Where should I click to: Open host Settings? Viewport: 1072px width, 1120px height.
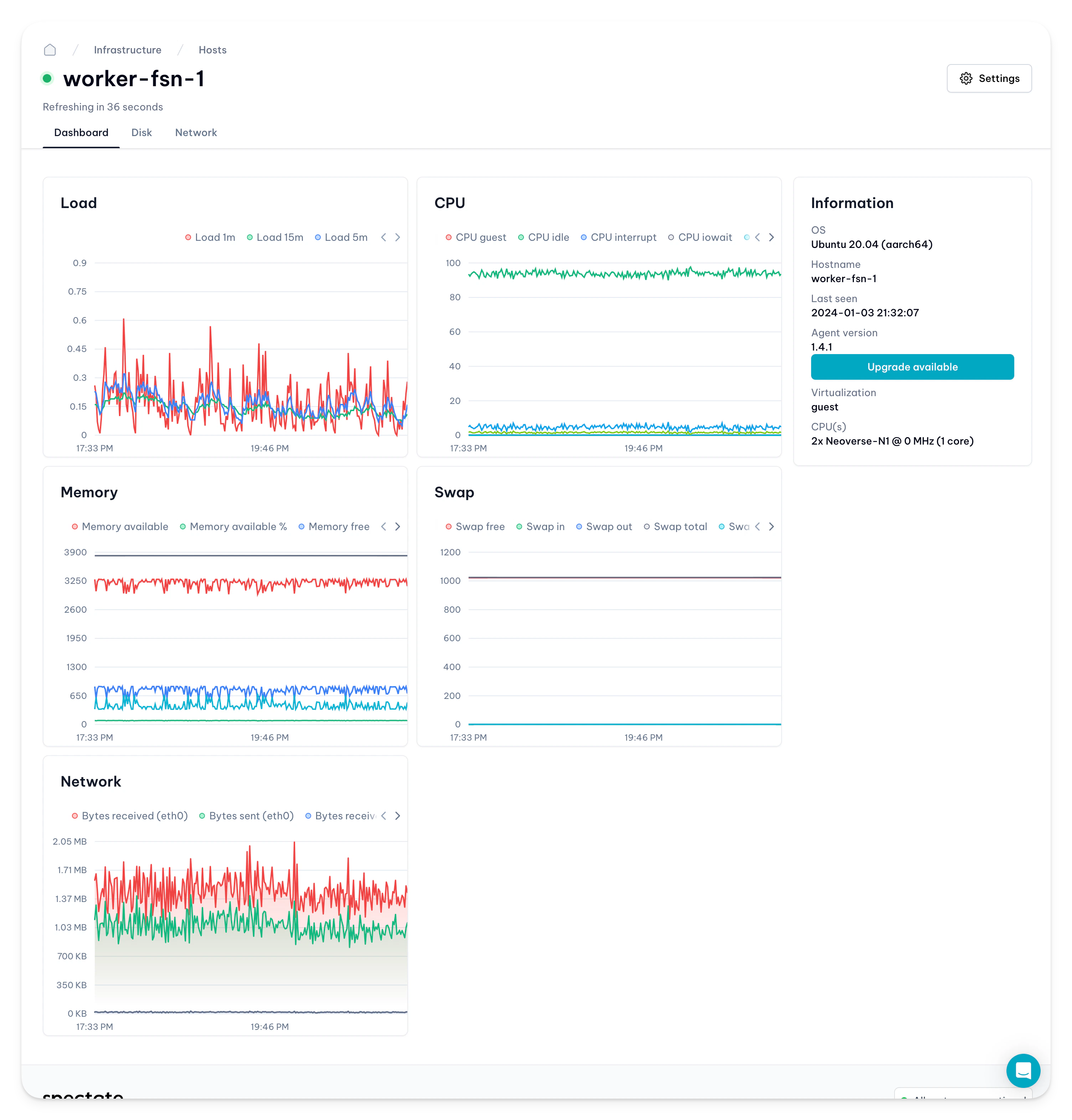pos(989,78)
